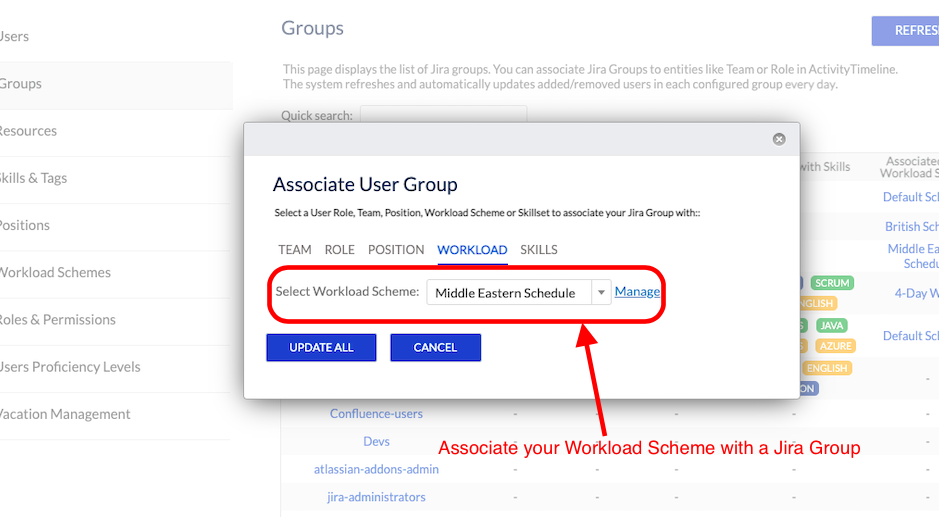Click the Manage link
This screenshot has height=517, width=939.
click(x=637, y=292)
